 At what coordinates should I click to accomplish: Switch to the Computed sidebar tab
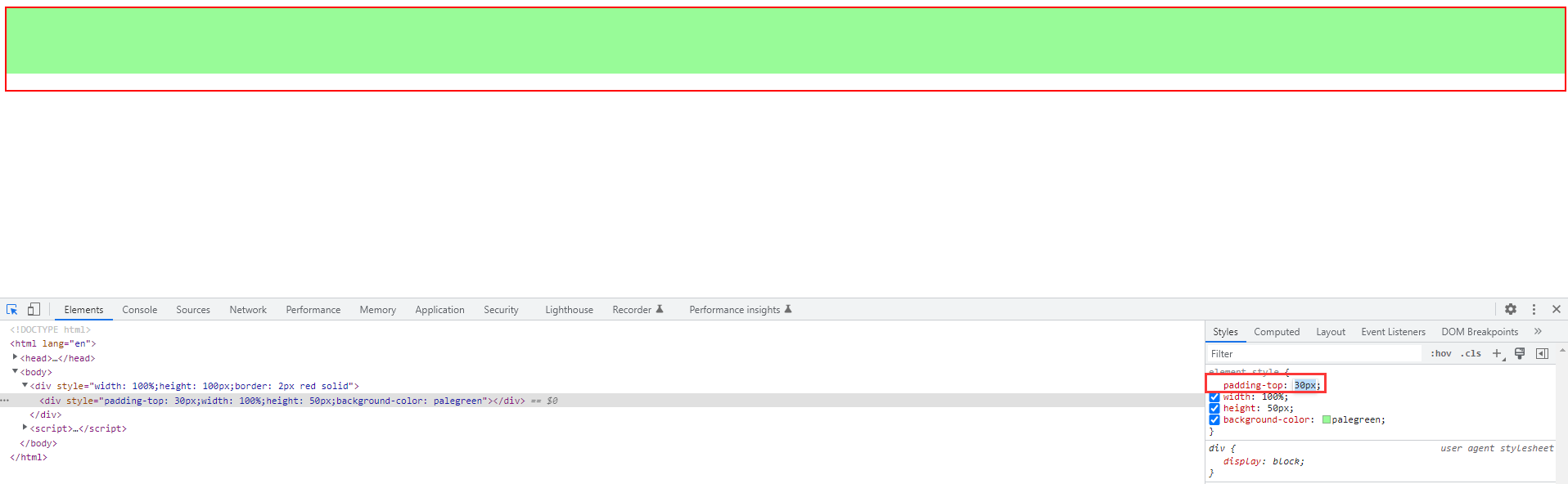1277,332
